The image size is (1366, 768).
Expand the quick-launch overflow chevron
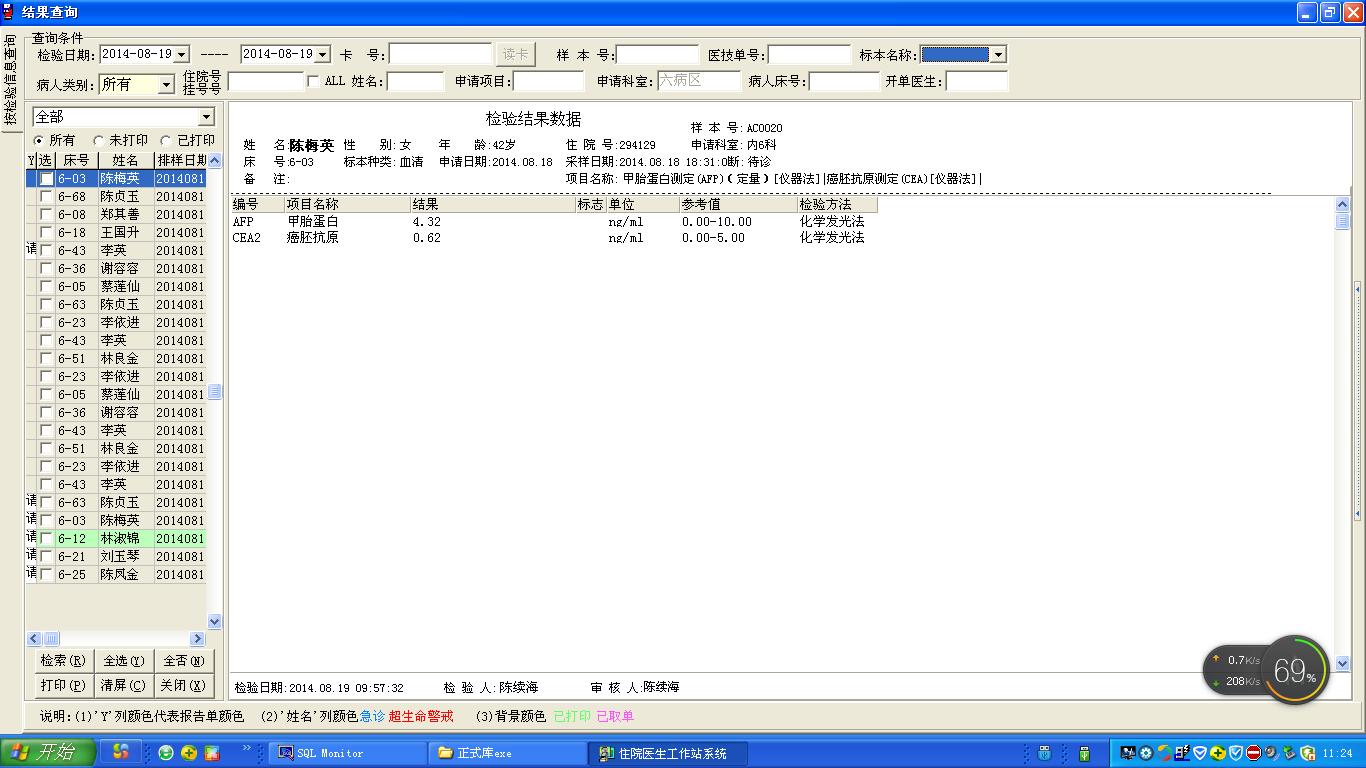246,749
